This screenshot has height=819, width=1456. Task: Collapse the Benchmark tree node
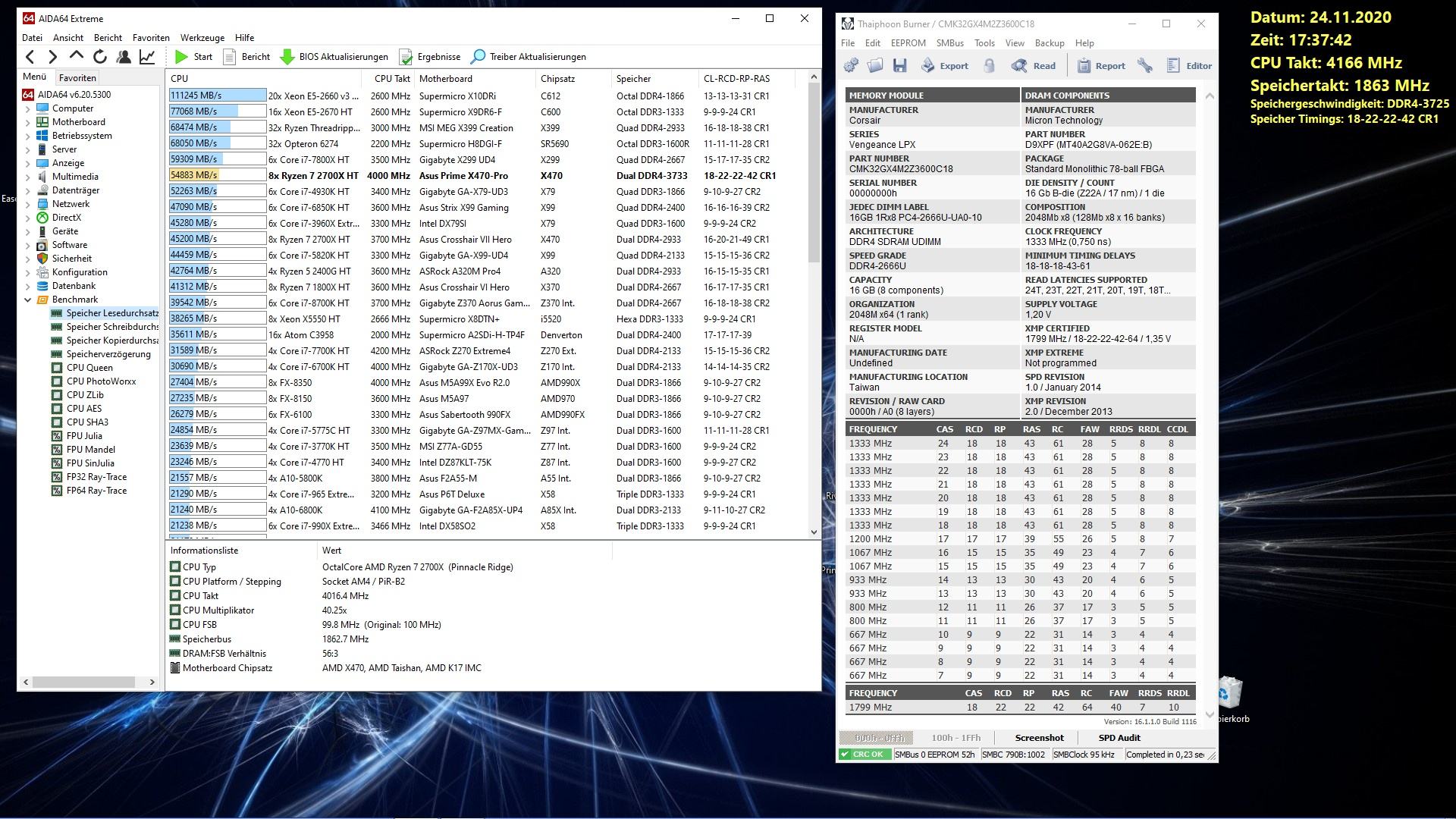(28, 300)
